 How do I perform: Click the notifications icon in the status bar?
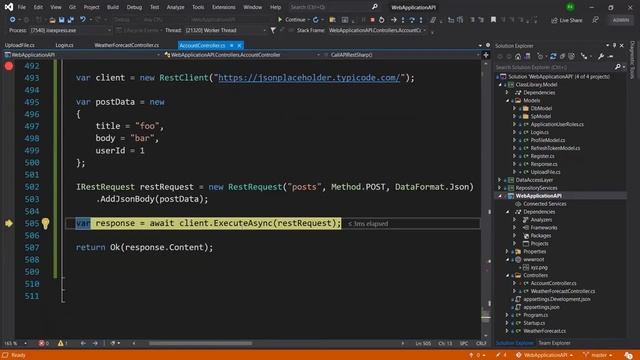tap(629, 355)
